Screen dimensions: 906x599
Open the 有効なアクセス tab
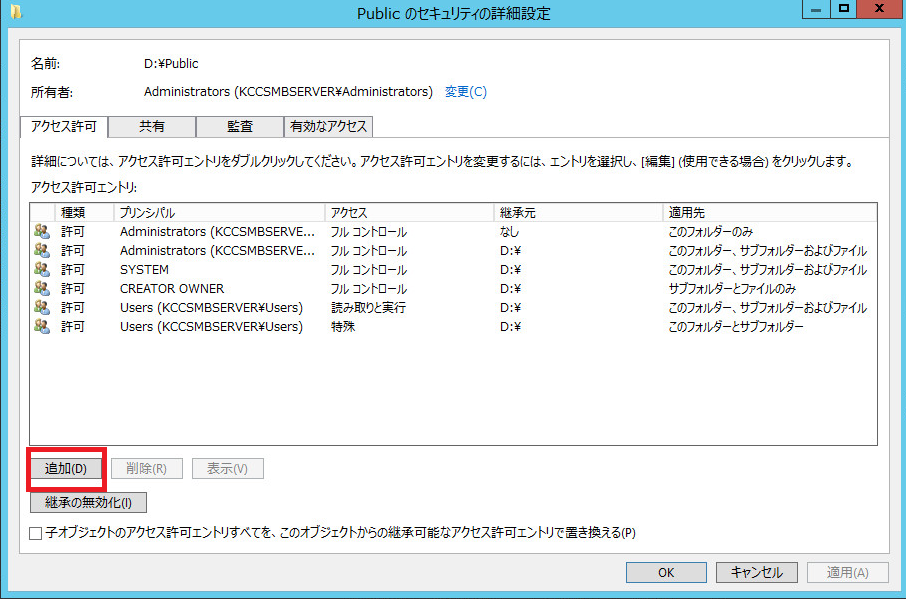pos(329,127)
